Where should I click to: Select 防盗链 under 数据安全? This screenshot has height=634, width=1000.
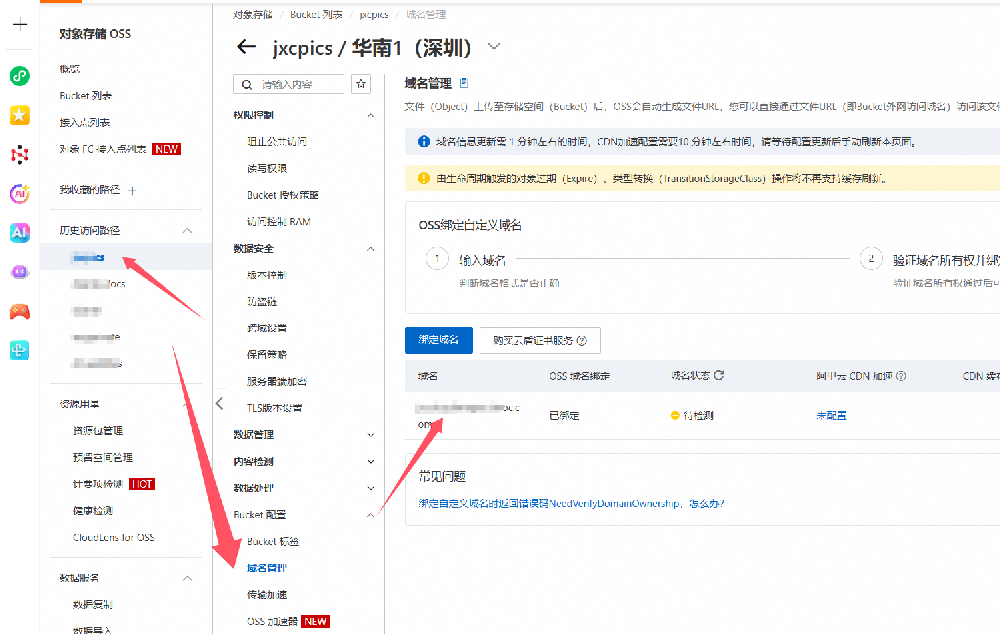(x=261, y=302)
